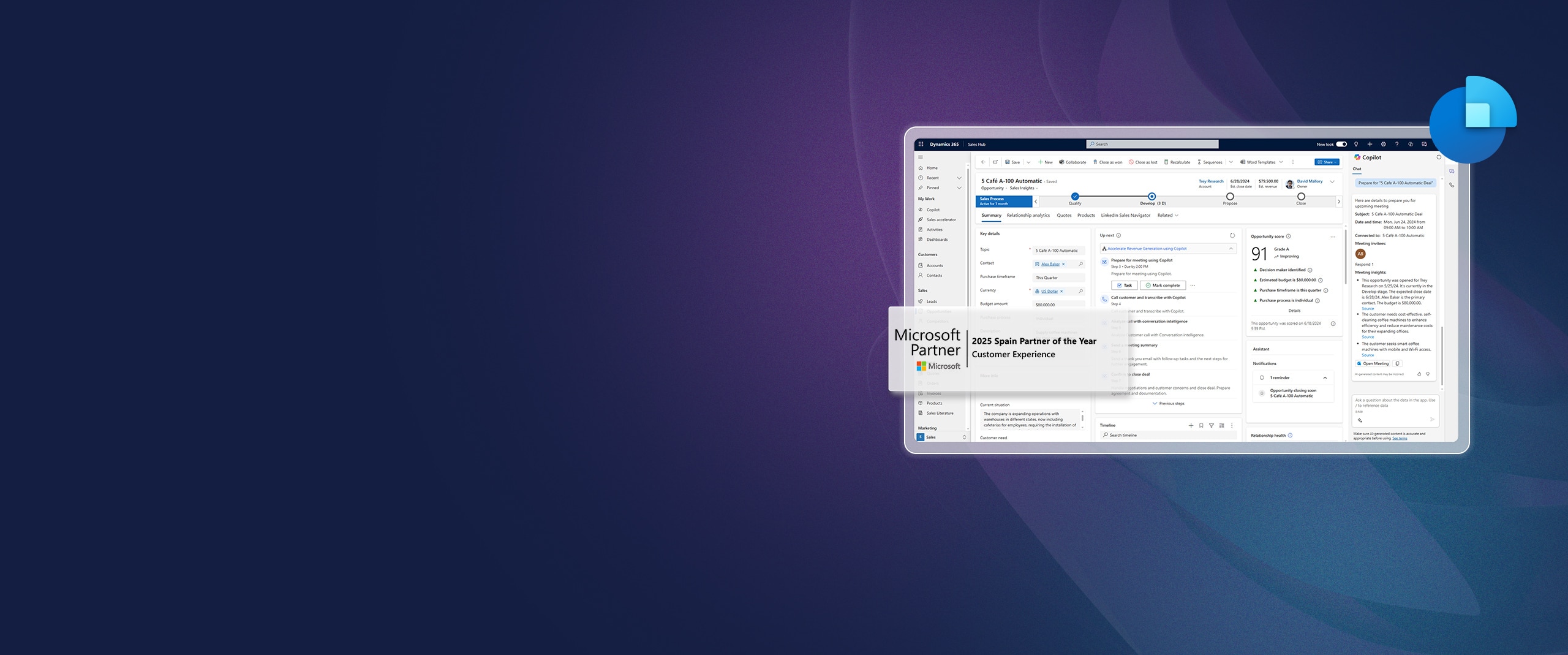Image resolution: width=1568 pixels, height=655 pixels.
Task: Give thumbs up on Copilot's response
Action: (x=1420, y=374)
